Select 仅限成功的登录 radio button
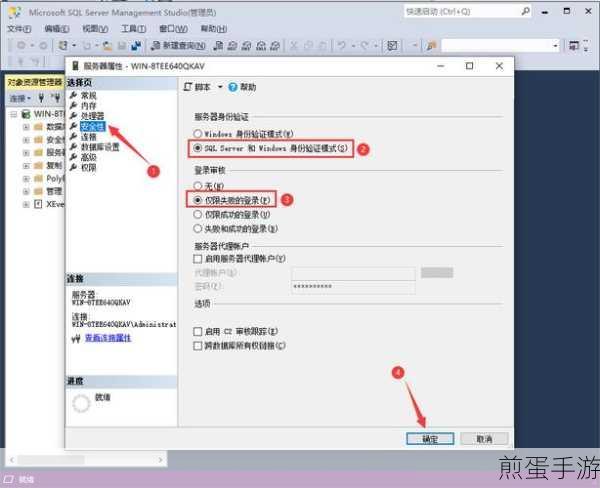The height and width of the screenshot is (488, 600). [x=197, y=214]
